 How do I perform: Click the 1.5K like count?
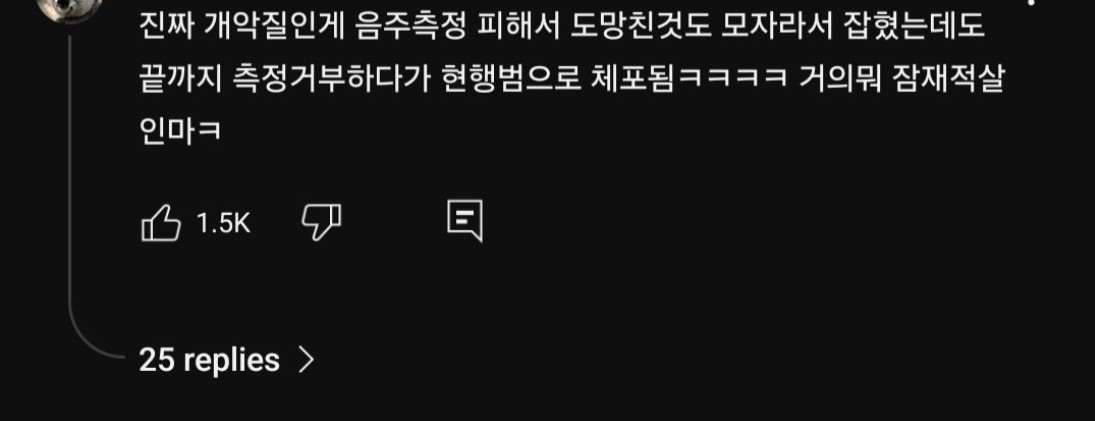coord(223,223)
